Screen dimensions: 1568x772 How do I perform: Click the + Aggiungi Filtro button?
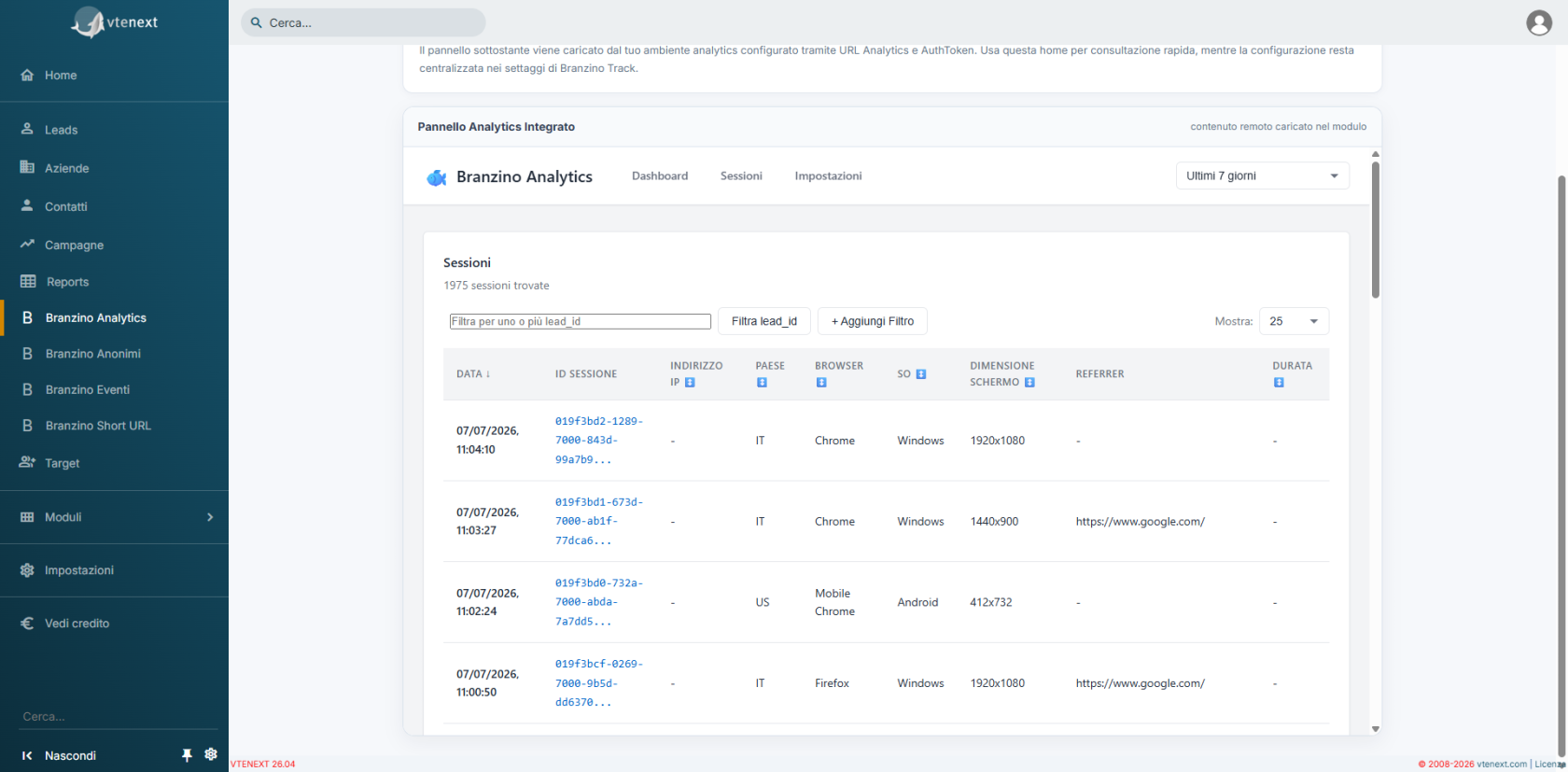click(x=872, y=321)
